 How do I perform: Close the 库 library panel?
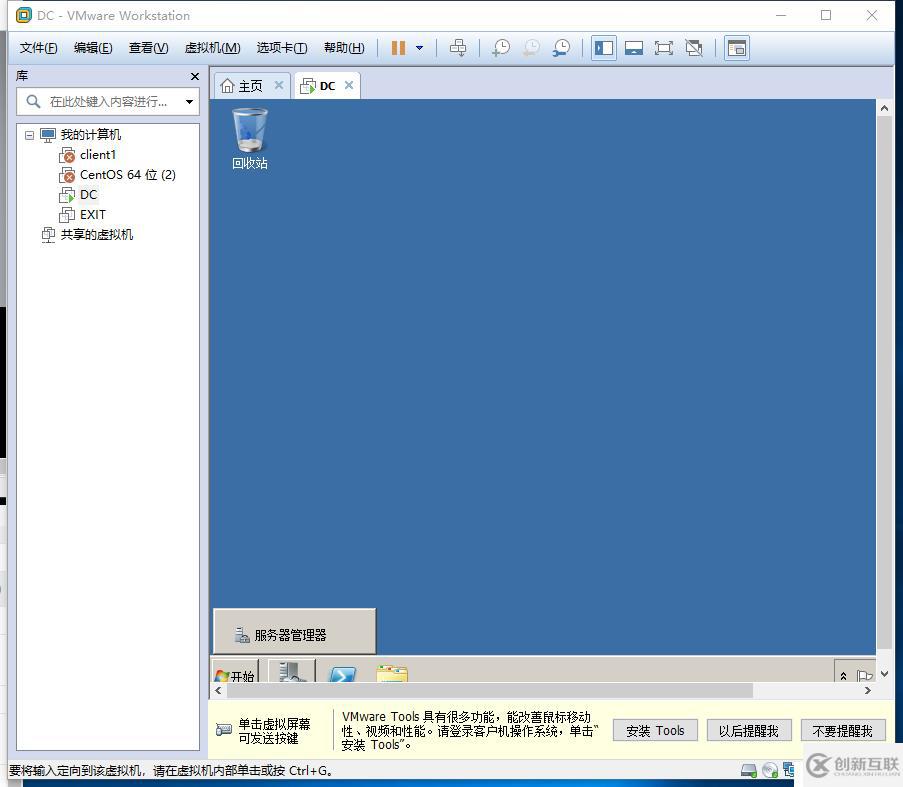(x=195, y=77)
